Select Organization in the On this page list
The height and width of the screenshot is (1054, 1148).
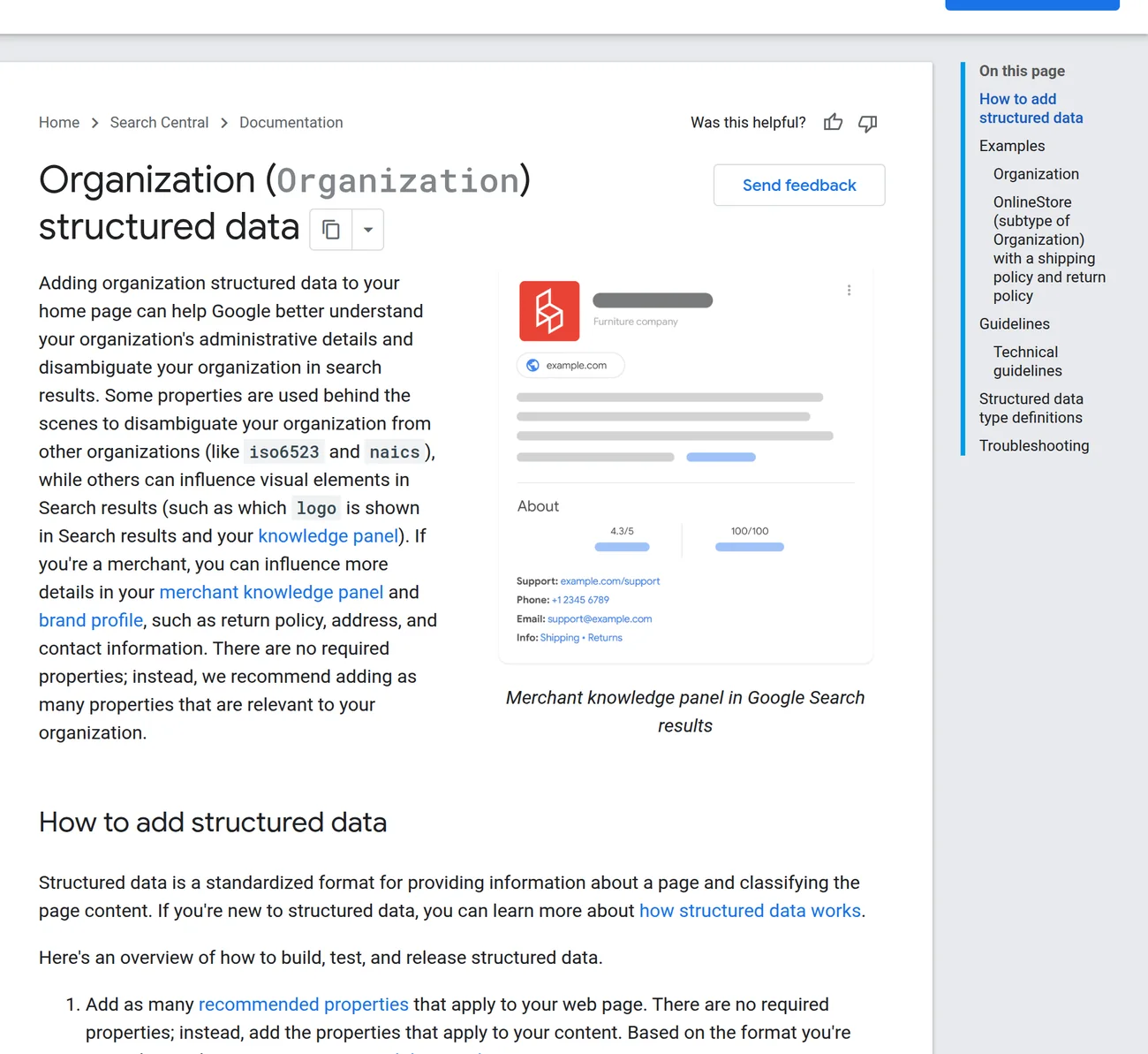point(1036,174)
